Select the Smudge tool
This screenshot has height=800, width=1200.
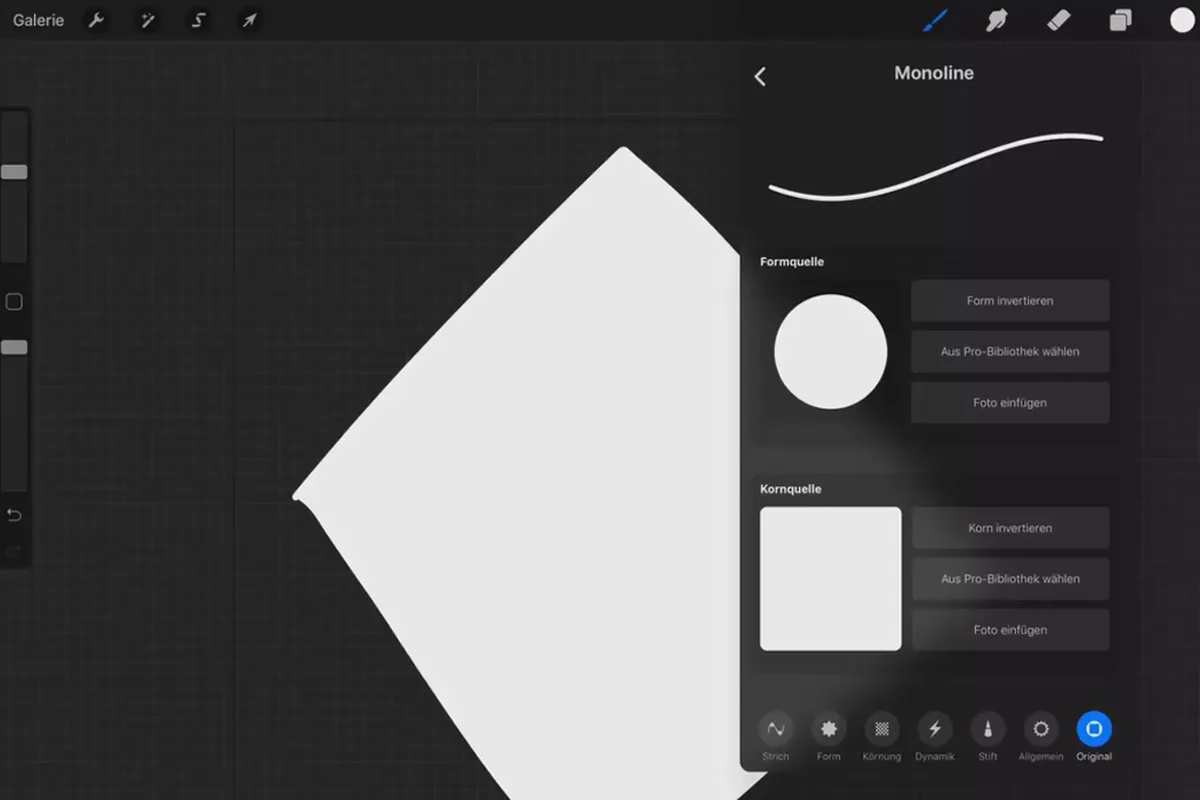point(996,20)
